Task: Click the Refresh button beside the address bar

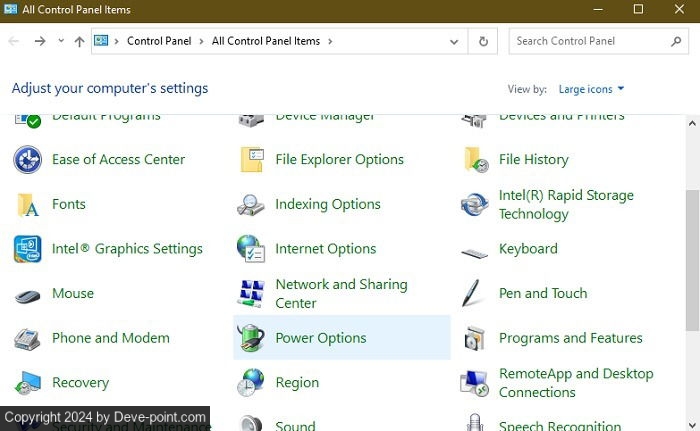Action: point(483,42)
